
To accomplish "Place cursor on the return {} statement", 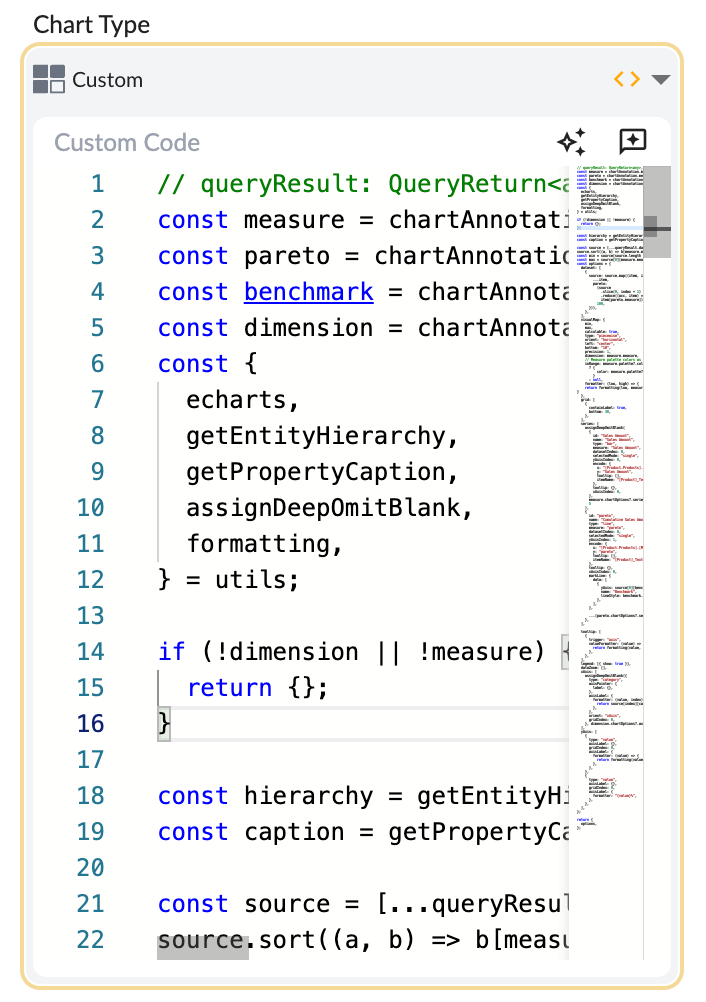I will [x=257, y=688].
